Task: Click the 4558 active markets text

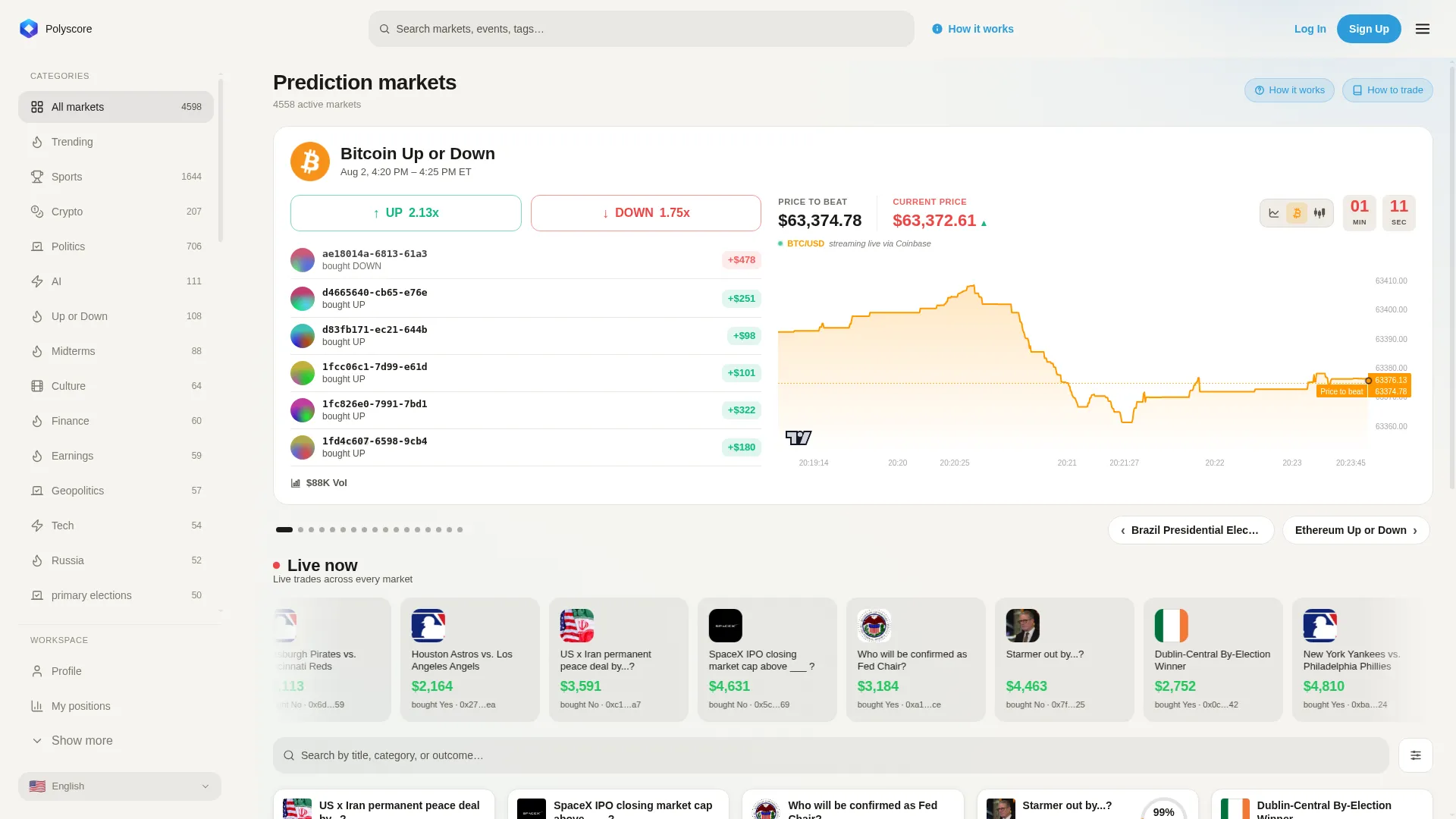Action: (x=317, y=105)
